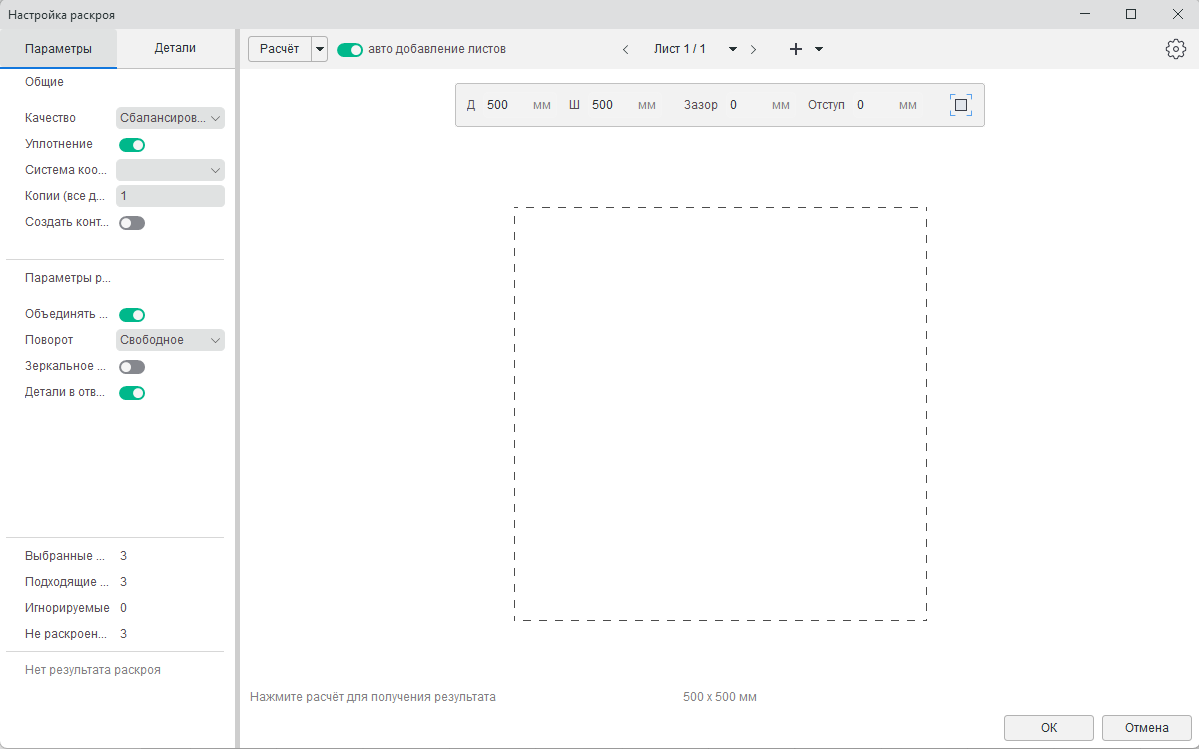Click the 'Не раскроен...' count row
This screenshot has height=749, width=1199.
click(76, 634)
